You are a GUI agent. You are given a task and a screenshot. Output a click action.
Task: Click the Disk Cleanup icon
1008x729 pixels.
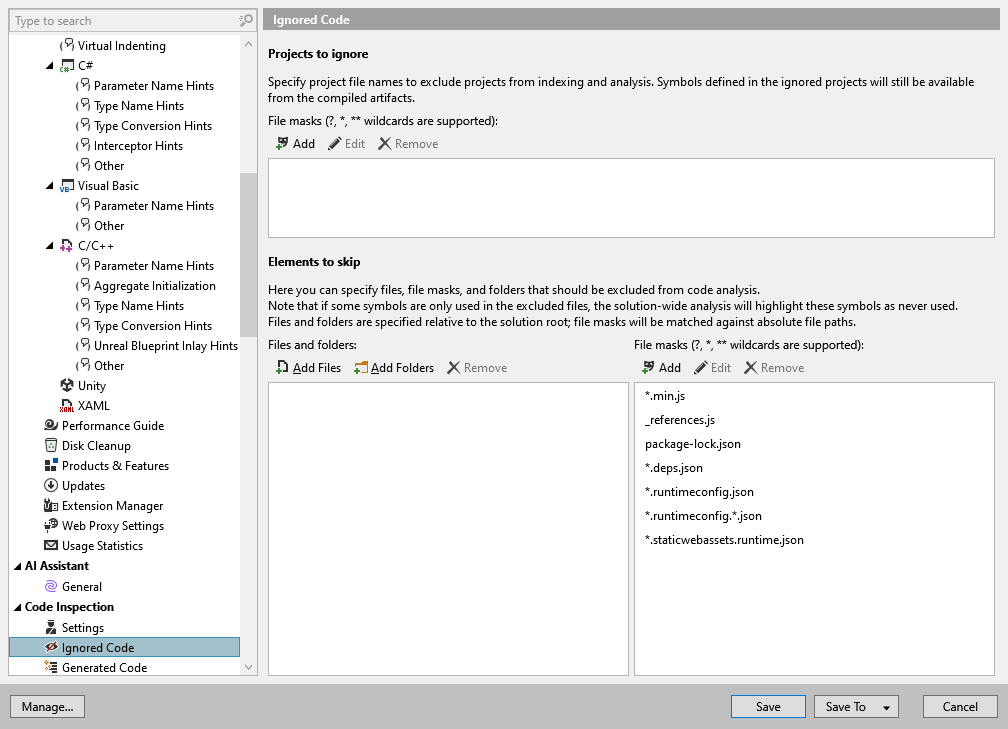point(51,445)
